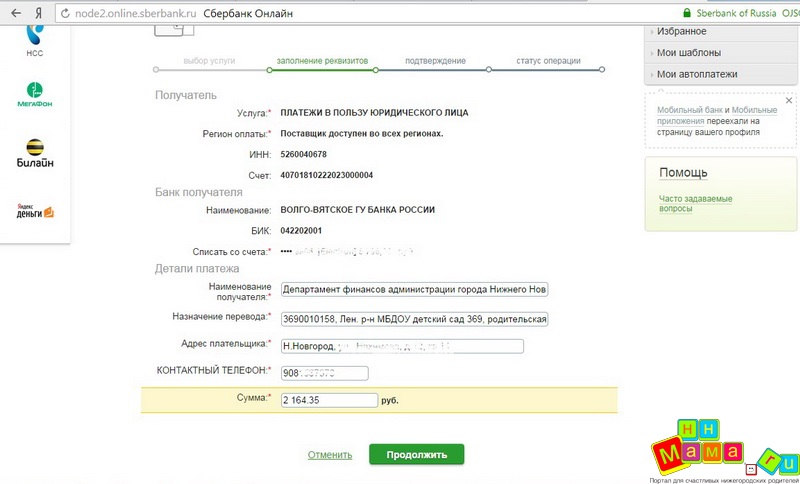Click the Sberbank of Russia certificate label
Screen dimensions: 800x484
(736, 13)
